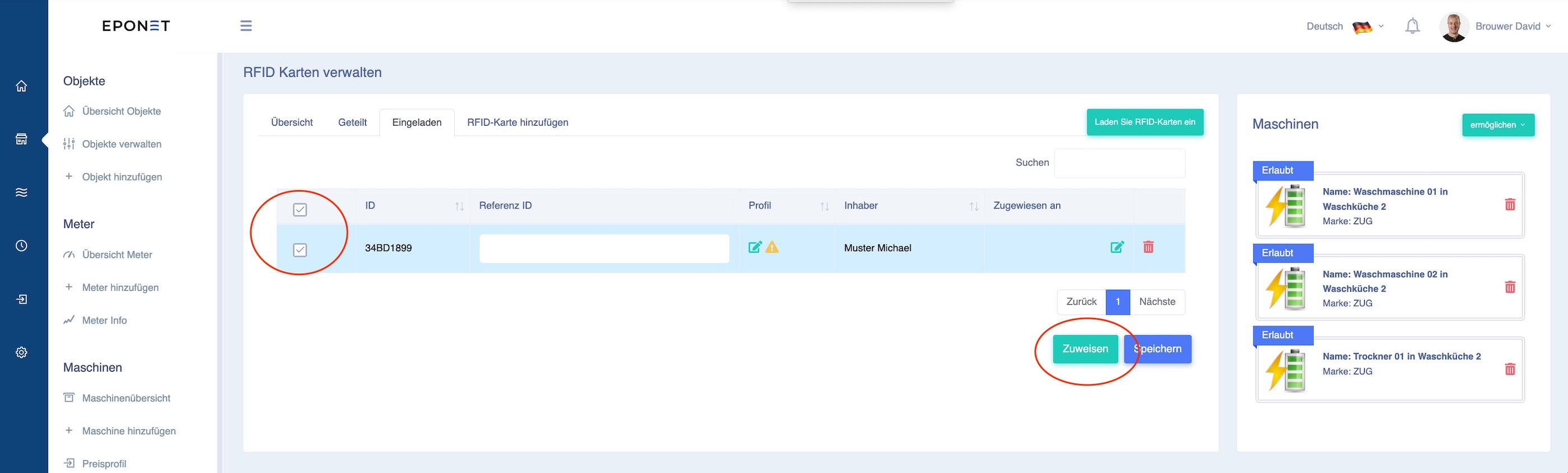Click the Suchen search field
The image size is (1568, 473).
[x=1119, y=163]
